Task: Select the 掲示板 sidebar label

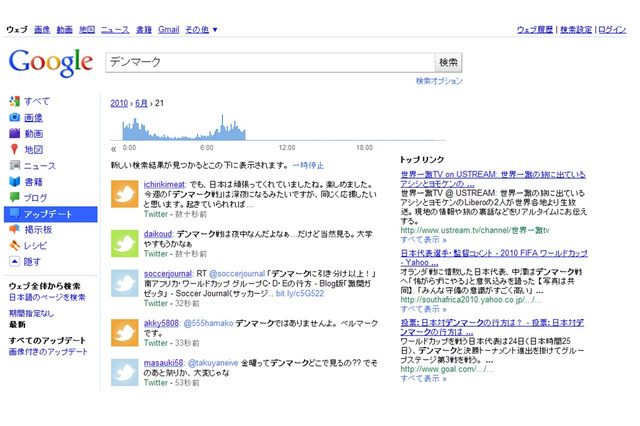Action: coord(38,230)
